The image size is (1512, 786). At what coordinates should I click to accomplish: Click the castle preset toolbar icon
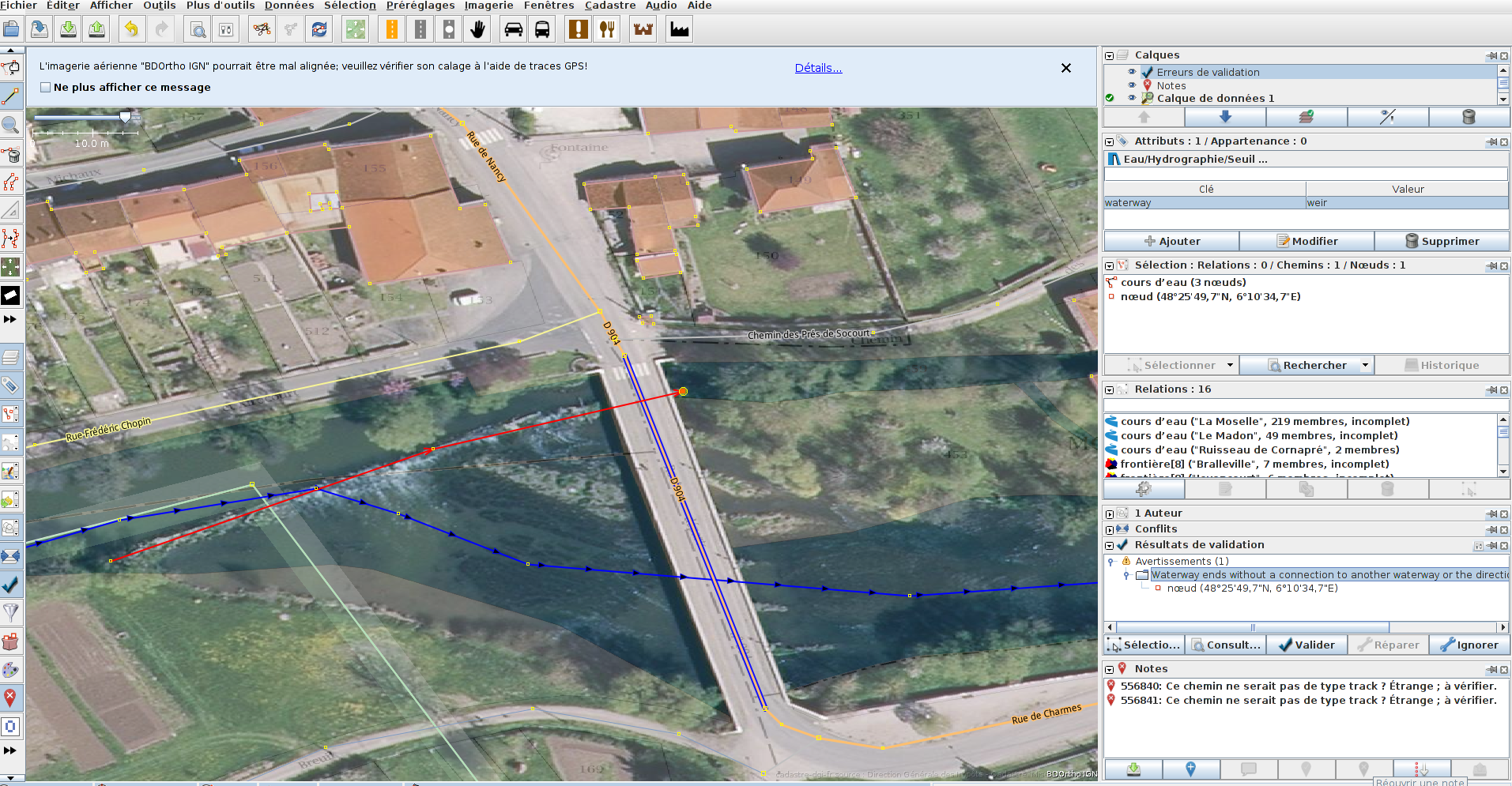[x=643, y=30]
